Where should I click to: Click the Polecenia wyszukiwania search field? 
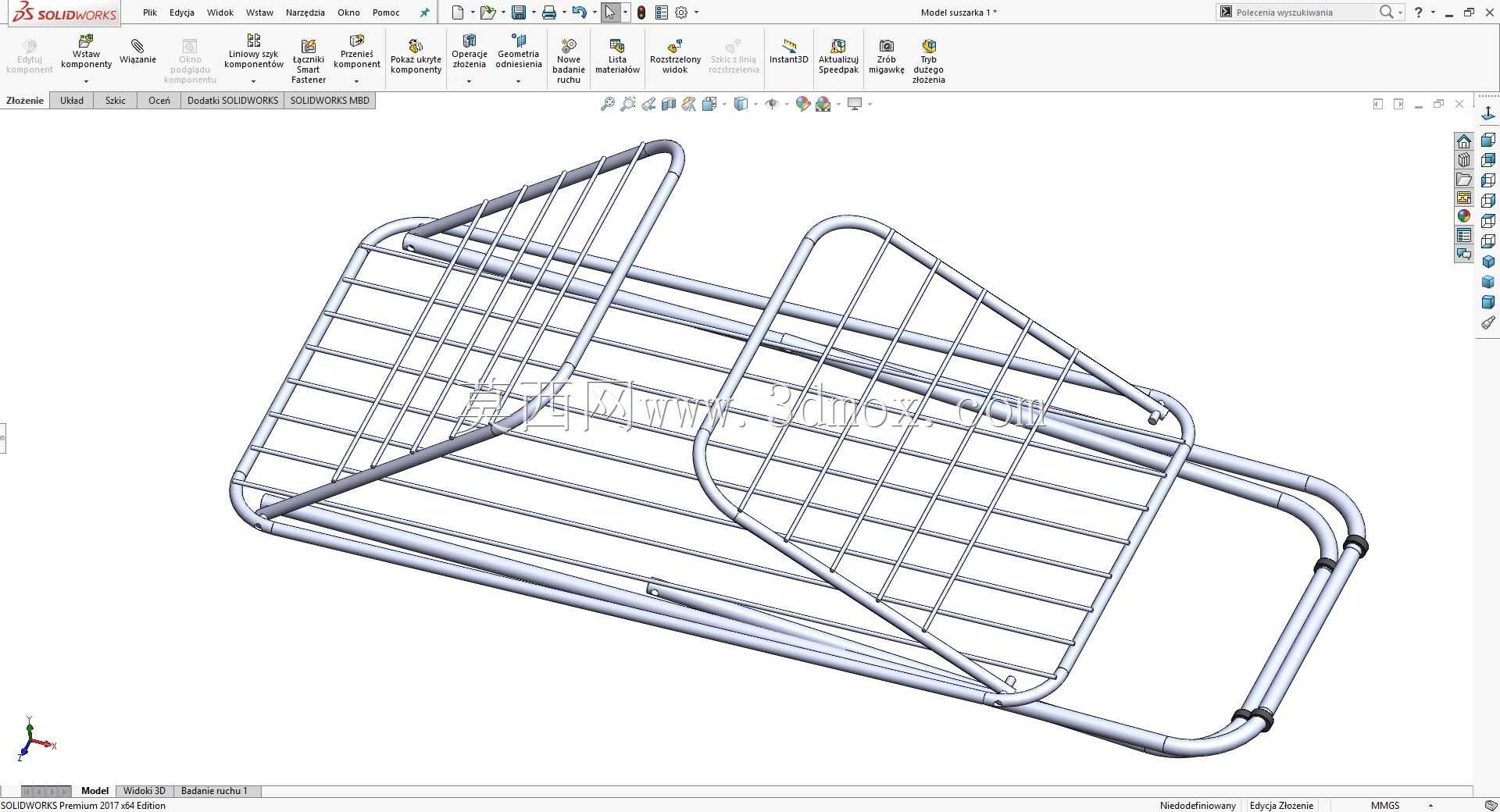pyautogui.click(x=1303, y=12)
